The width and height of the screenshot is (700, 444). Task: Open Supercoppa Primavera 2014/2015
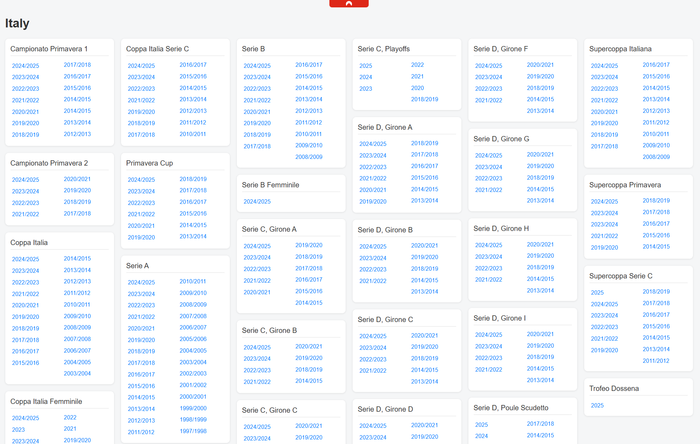pyautogui.click(x=656, y=247)
